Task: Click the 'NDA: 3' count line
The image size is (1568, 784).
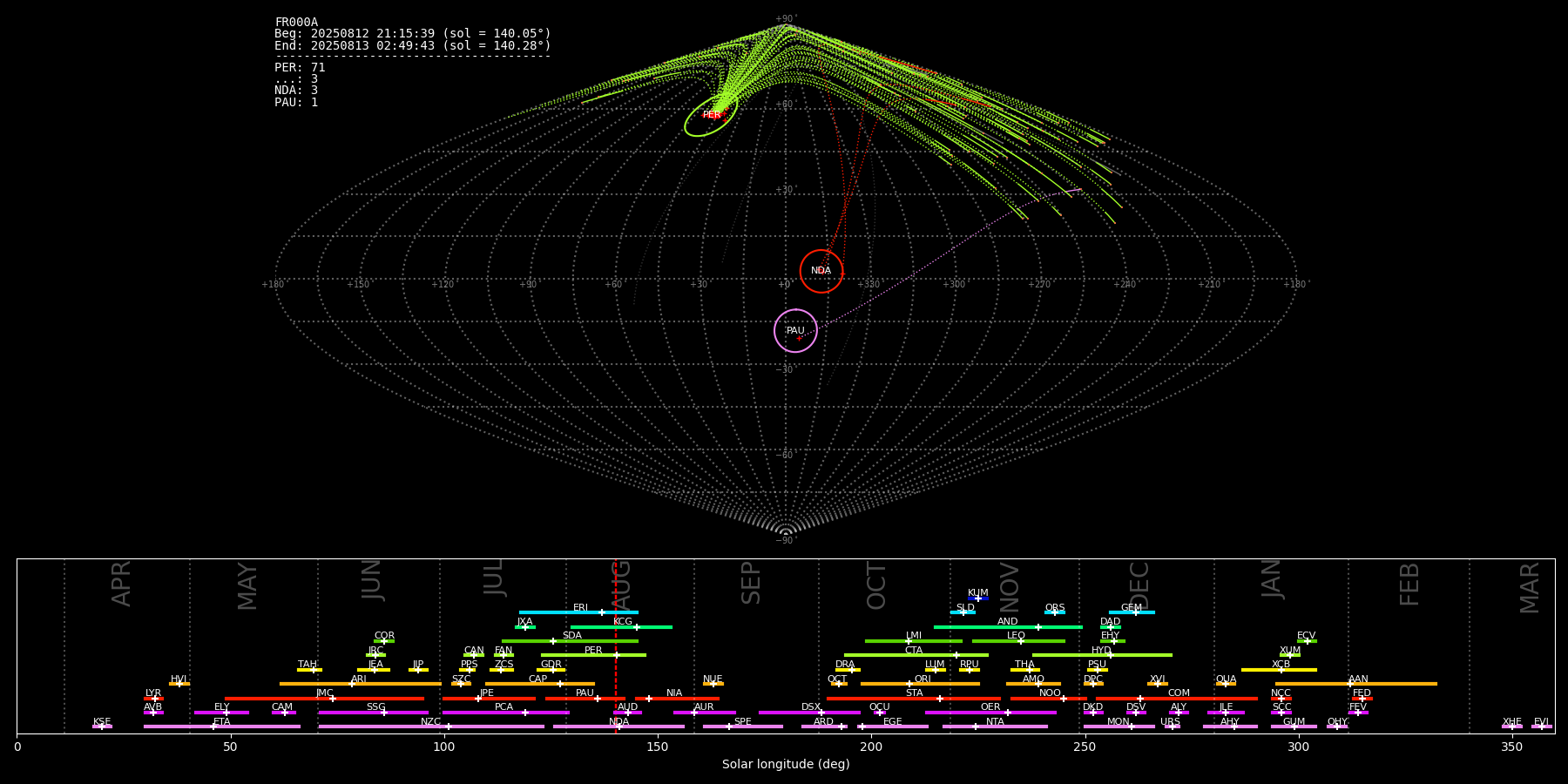Action: (x=296, y=91)
